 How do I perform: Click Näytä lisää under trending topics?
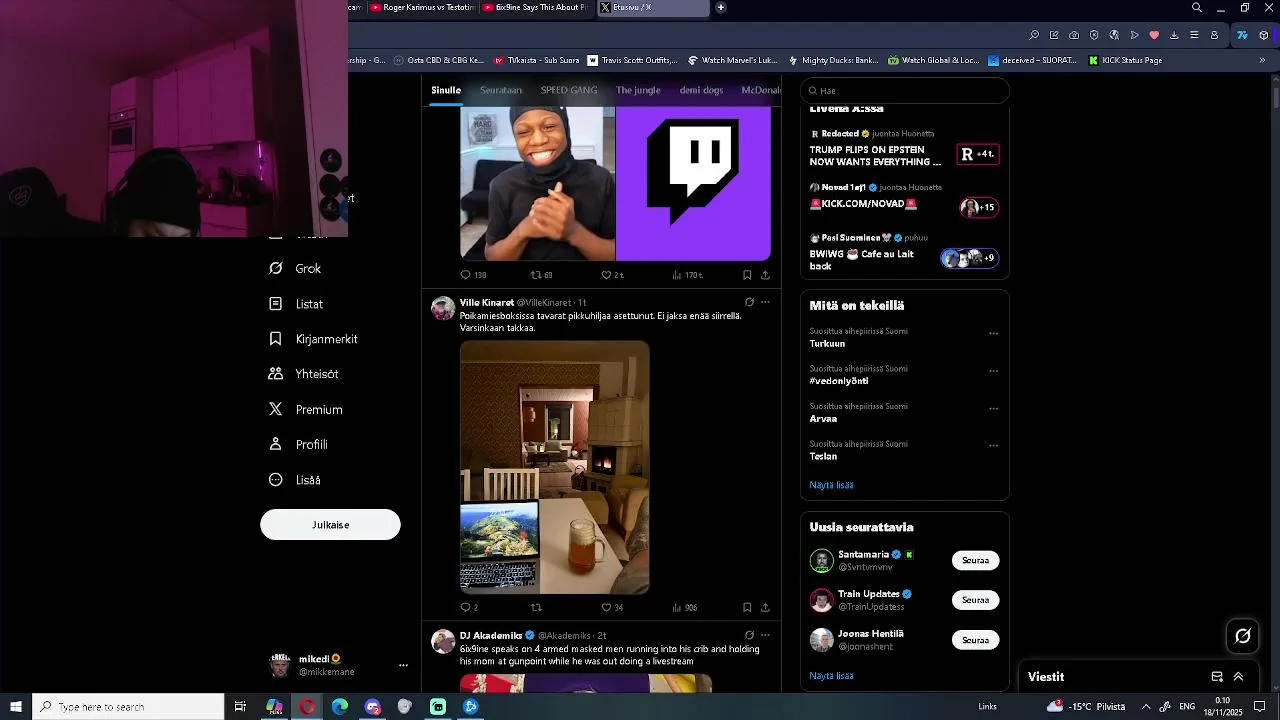831,485
